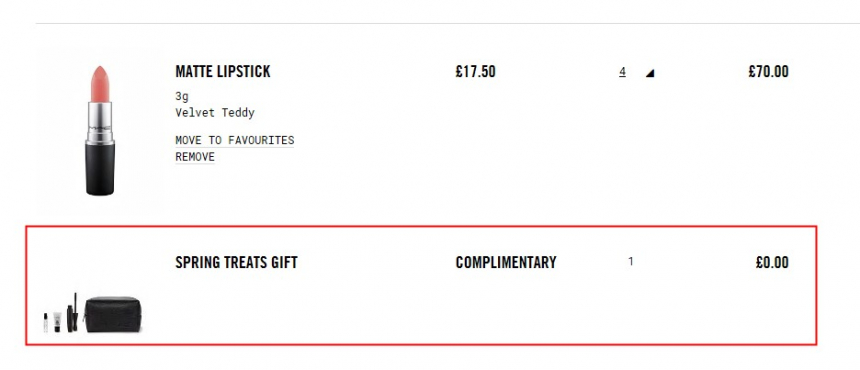
Task: Click the black lipstick tube base
Action: pyautogui.click(x=100, y=168)
